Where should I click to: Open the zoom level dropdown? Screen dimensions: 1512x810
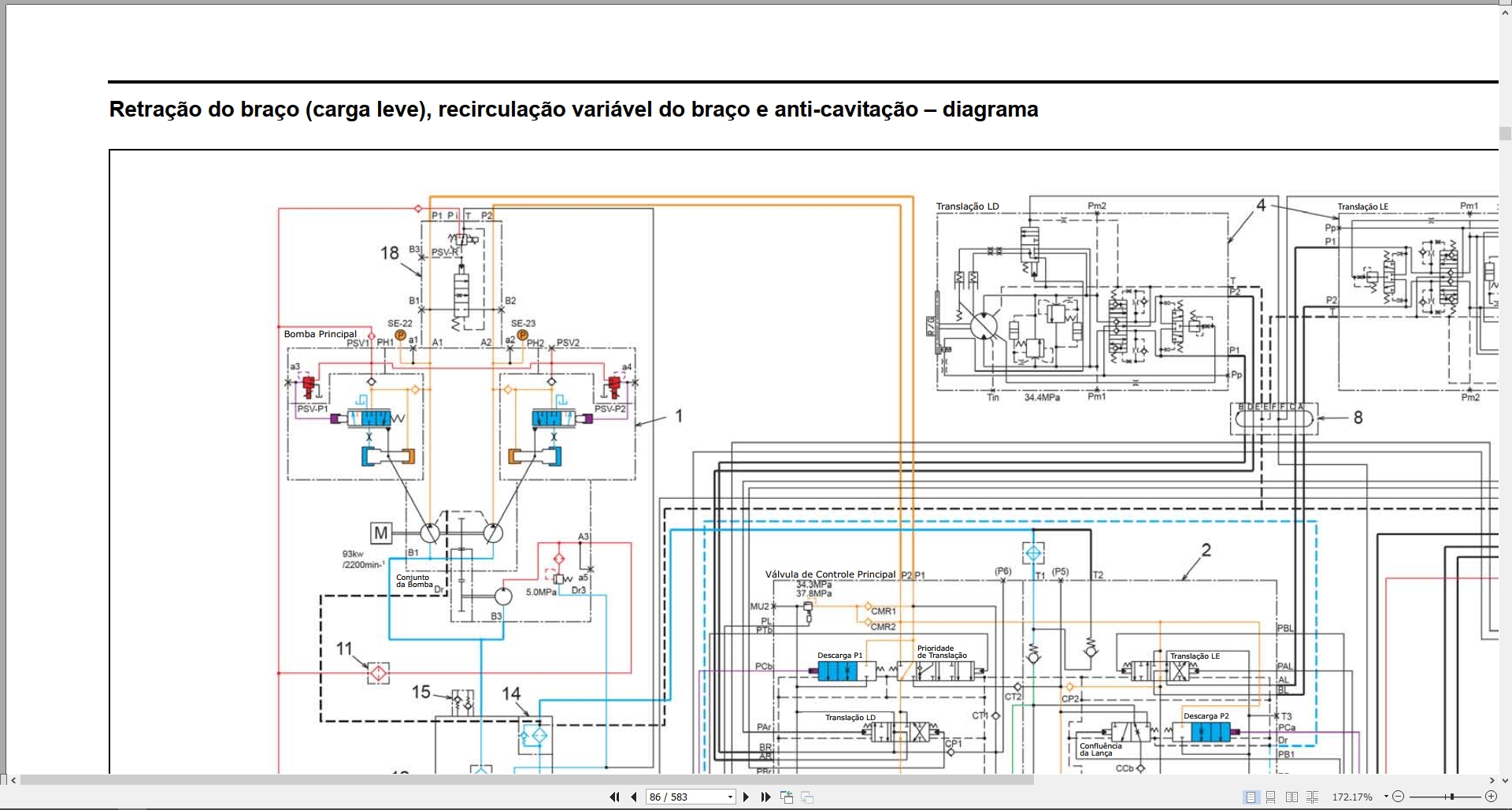[1386, 797]
